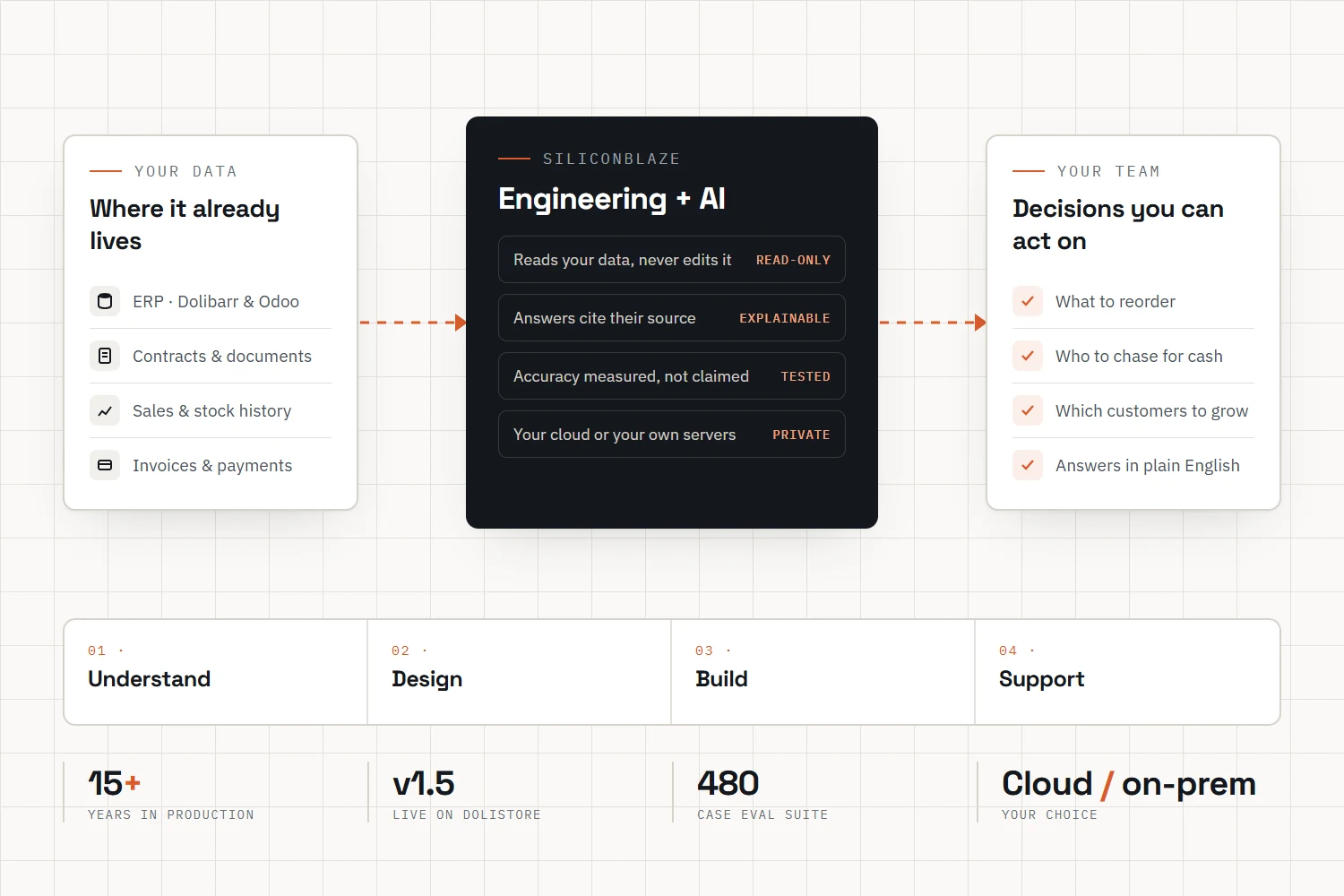Click the 'Where it already lives' heading
The height and width of the screenshot is (896, 1344).
click(x=185, y=225)
